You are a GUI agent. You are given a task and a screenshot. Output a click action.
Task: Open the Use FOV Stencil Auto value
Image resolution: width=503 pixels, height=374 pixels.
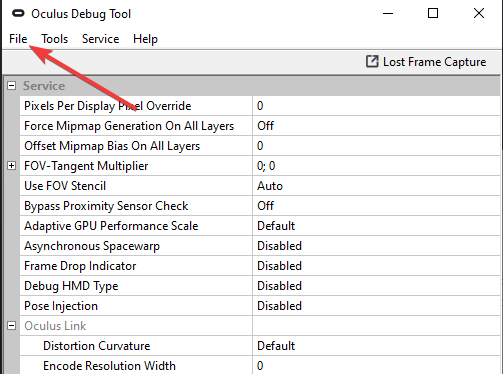coord(377,186)
